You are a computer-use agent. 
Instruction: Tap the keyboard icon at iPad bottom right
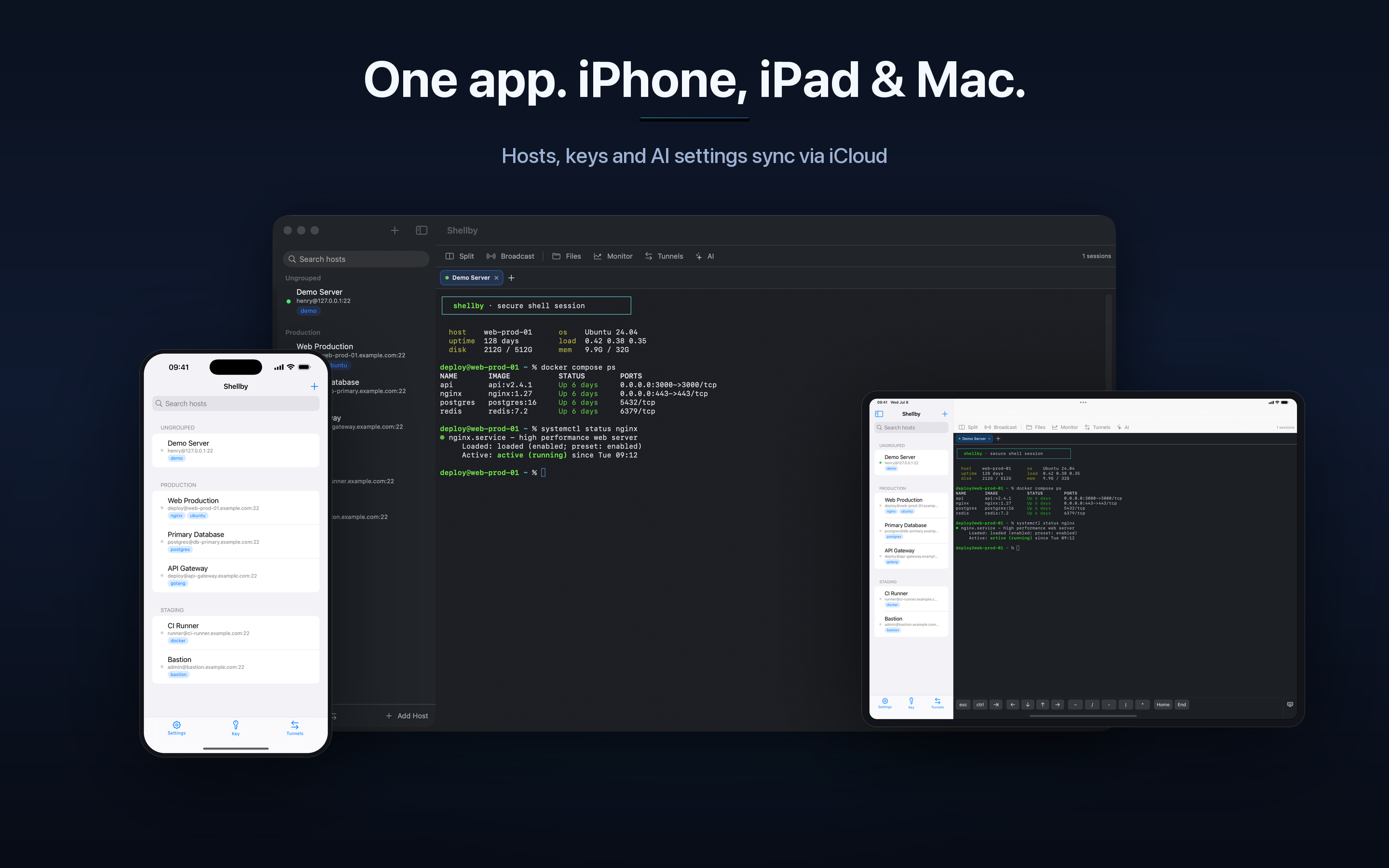1290,705
